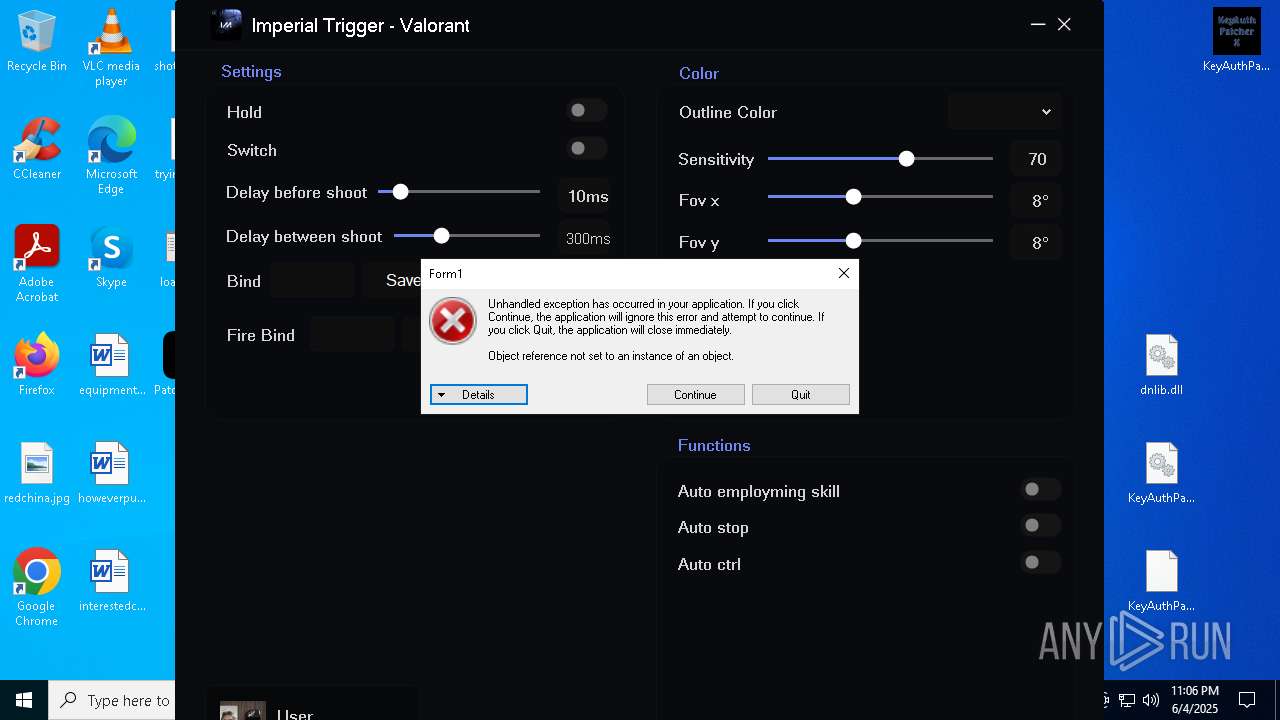Click the 300ms delay value box
Screen dimensions: 1280x720
587,239
